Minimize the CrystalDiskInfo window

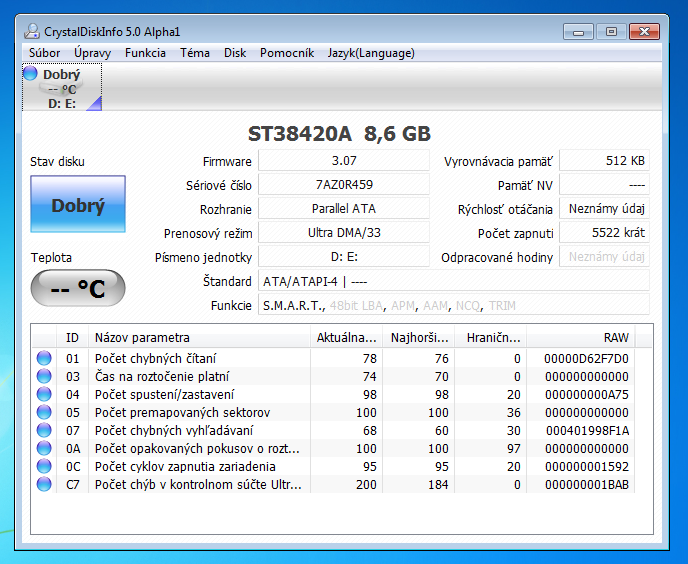click(578, 32)
